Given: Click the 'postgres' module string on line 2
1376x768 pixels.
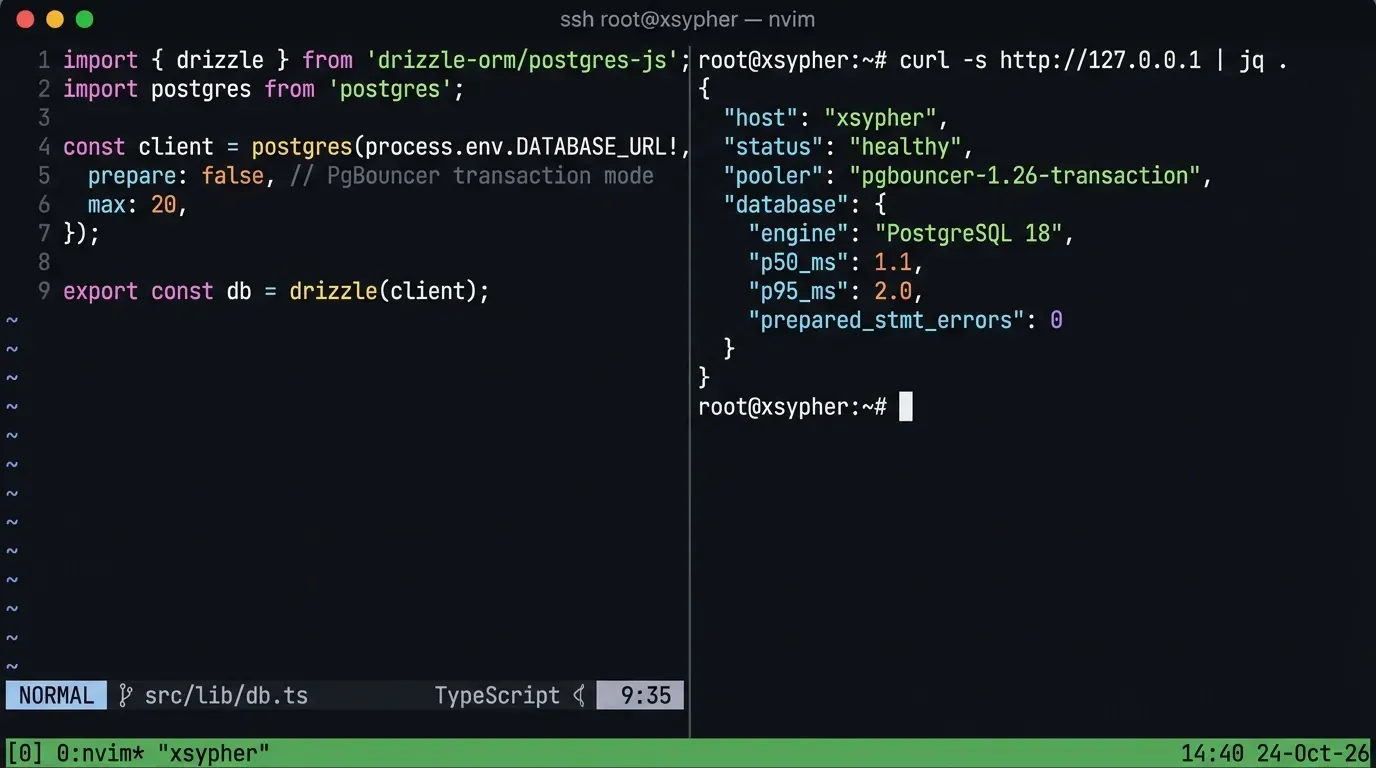Looking at the screenshot, I should [390, 89].
